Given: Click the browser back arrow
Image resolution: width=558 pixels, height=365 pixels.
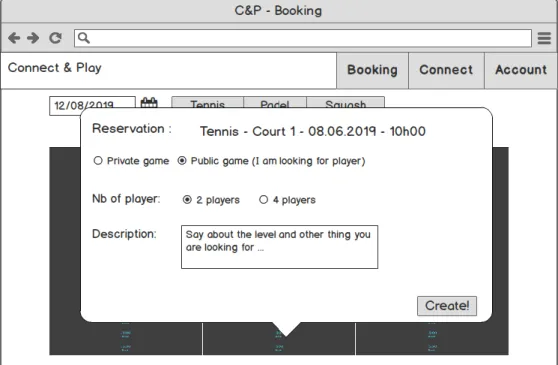Looking at the screenshot, I should (x=14, y=38).
